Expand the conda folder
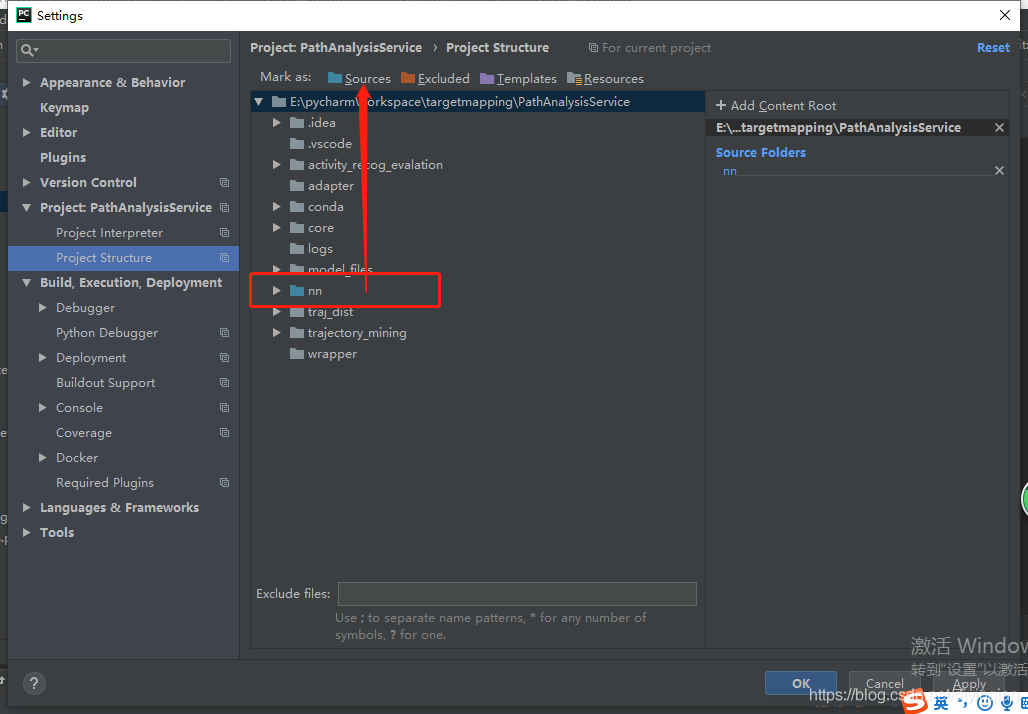The height and width of the screenshot is (714, 1028). pyautogui.click(x=277, y=207)
